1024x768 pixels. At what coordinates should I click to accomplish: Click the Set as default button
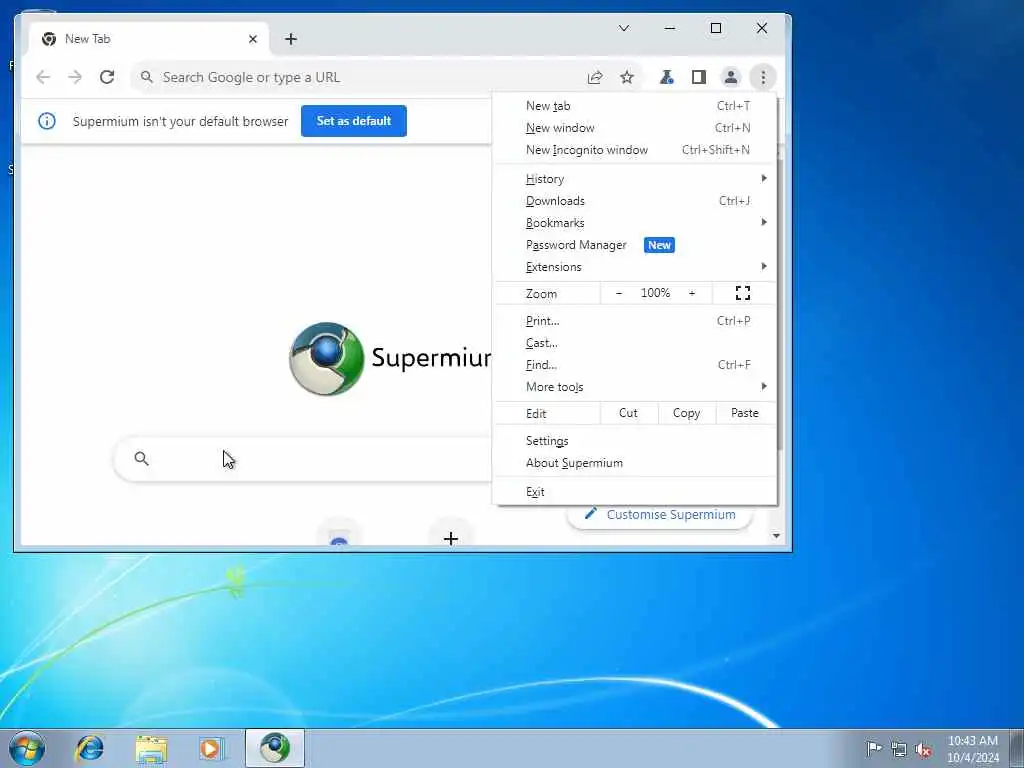(x=354, y=121)
